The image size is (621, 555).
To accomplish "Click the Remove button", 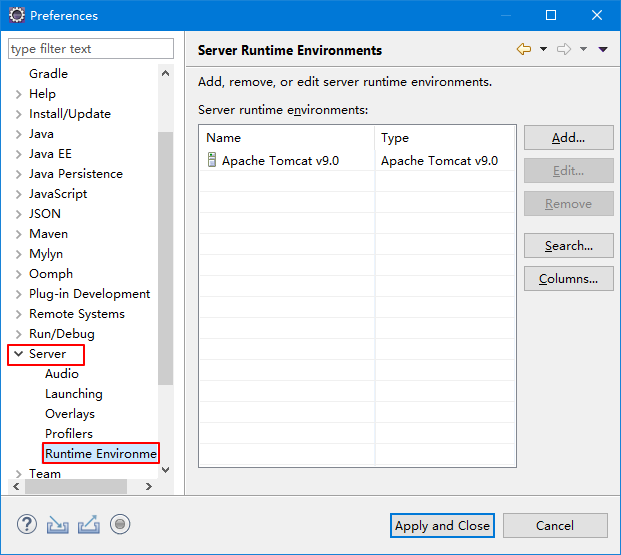I will 569,204.
